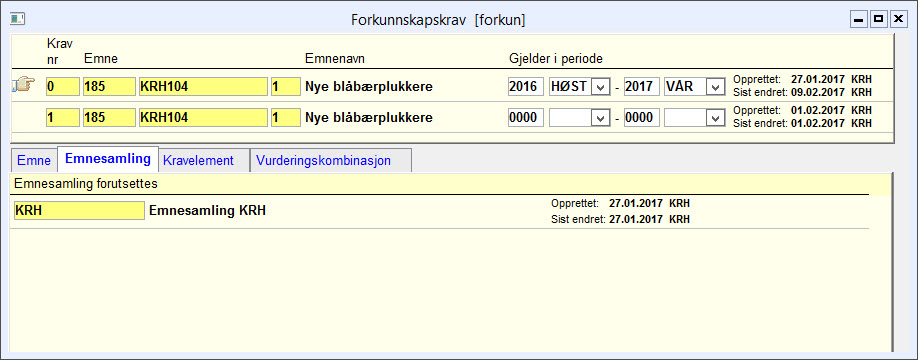This screenshot has width=918, height=360.
Task: Click the Krav nr field containing 0
Action: [x=63, y=87]
